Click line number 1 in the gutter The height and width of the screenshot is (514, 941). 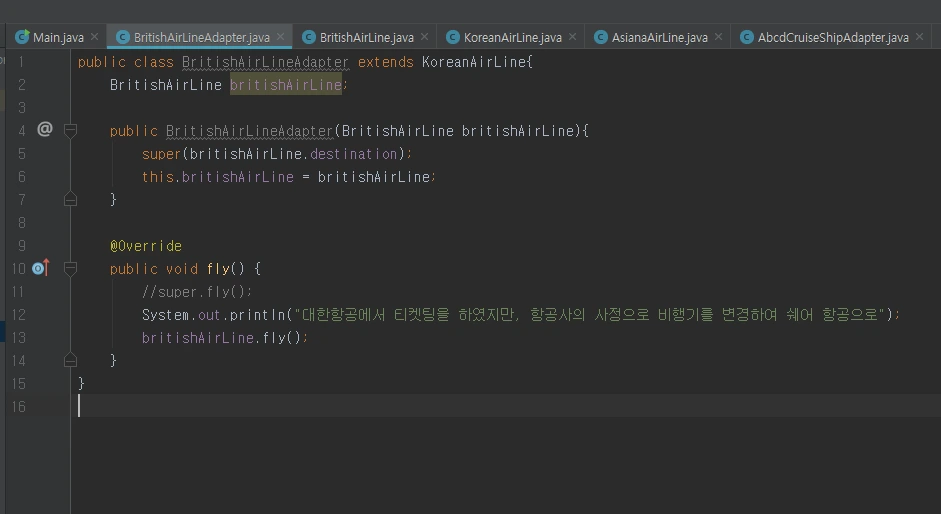pos(21,62)
